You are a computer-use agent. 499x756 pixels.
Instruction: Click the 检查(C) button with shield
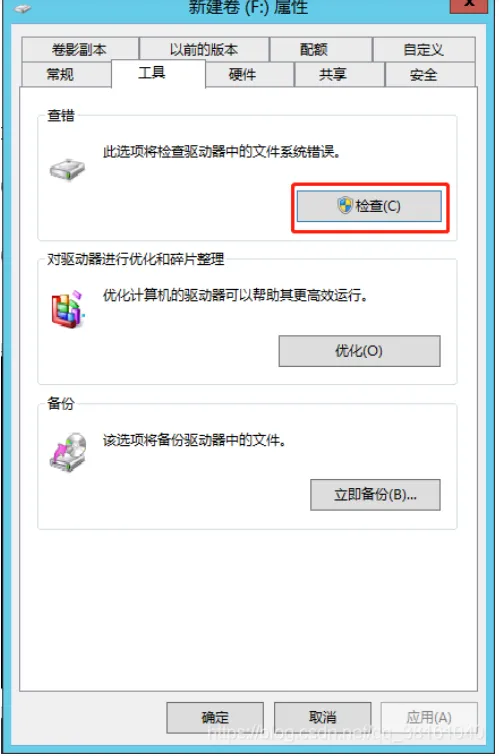(x=369, y=206)
